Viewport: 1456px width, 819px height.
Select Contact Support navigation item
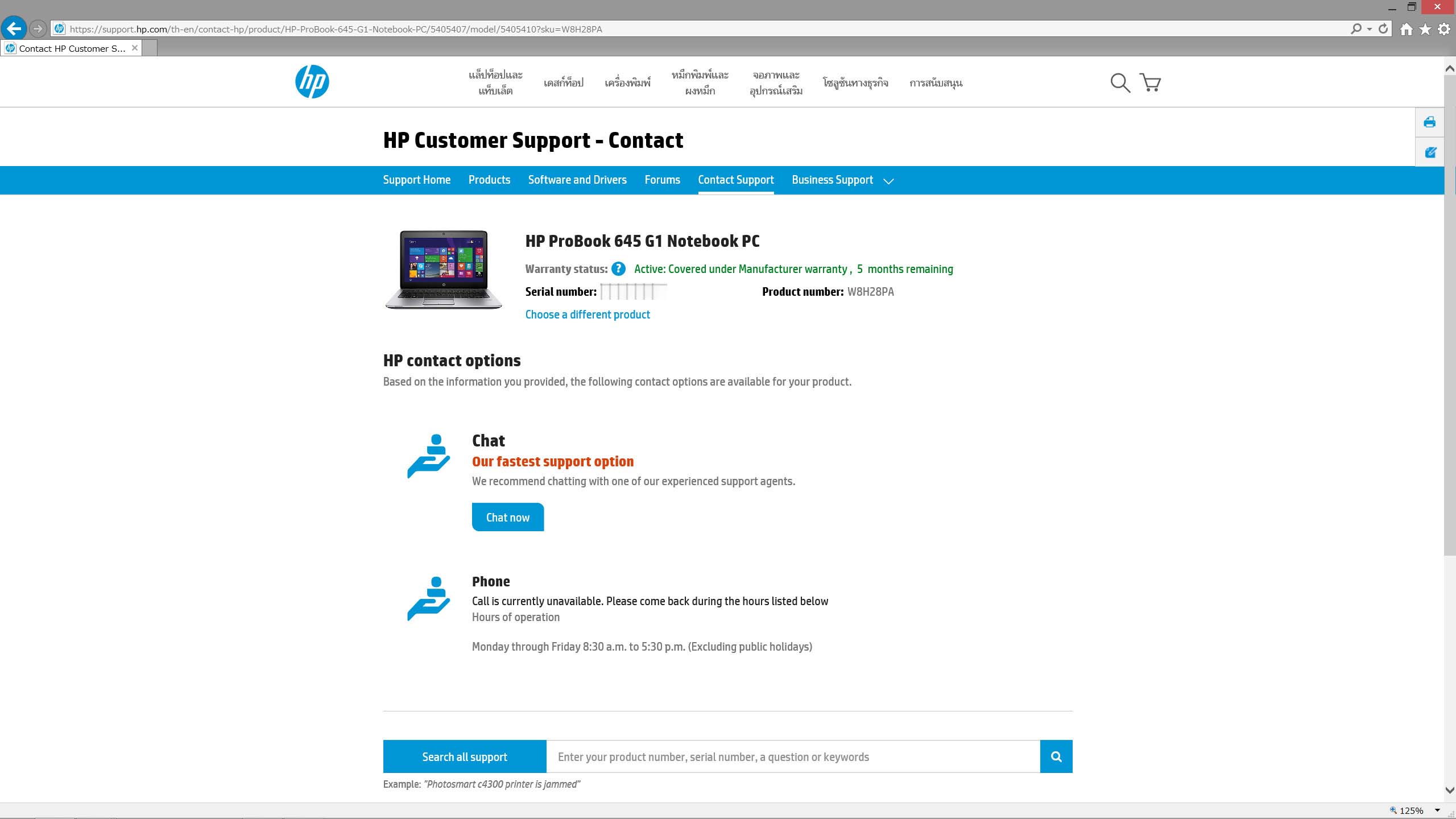[736, 180]
